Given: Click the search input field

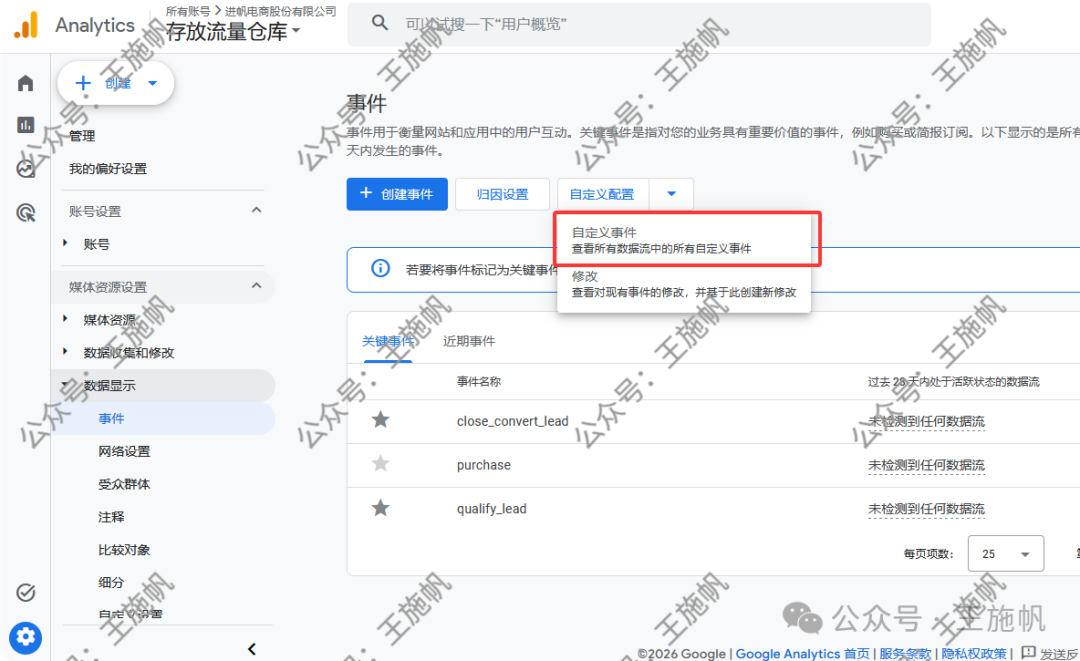Looking at the screenshot, I should click(639, 24).
